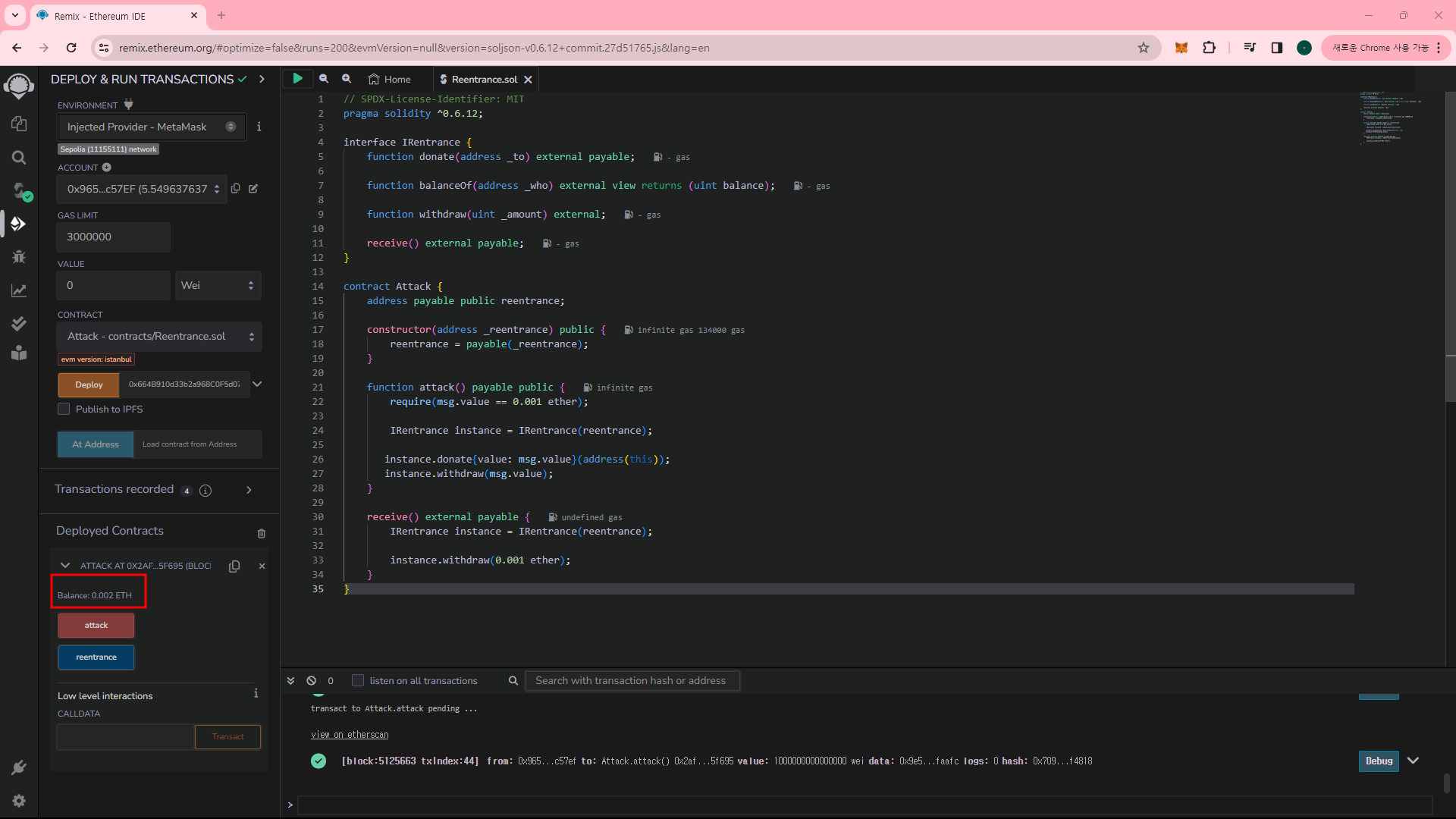Open the Learneth tutorials sidebar icon
Image resolution: width=1456 pixels, height=819 pixels.
click(19, 353)
